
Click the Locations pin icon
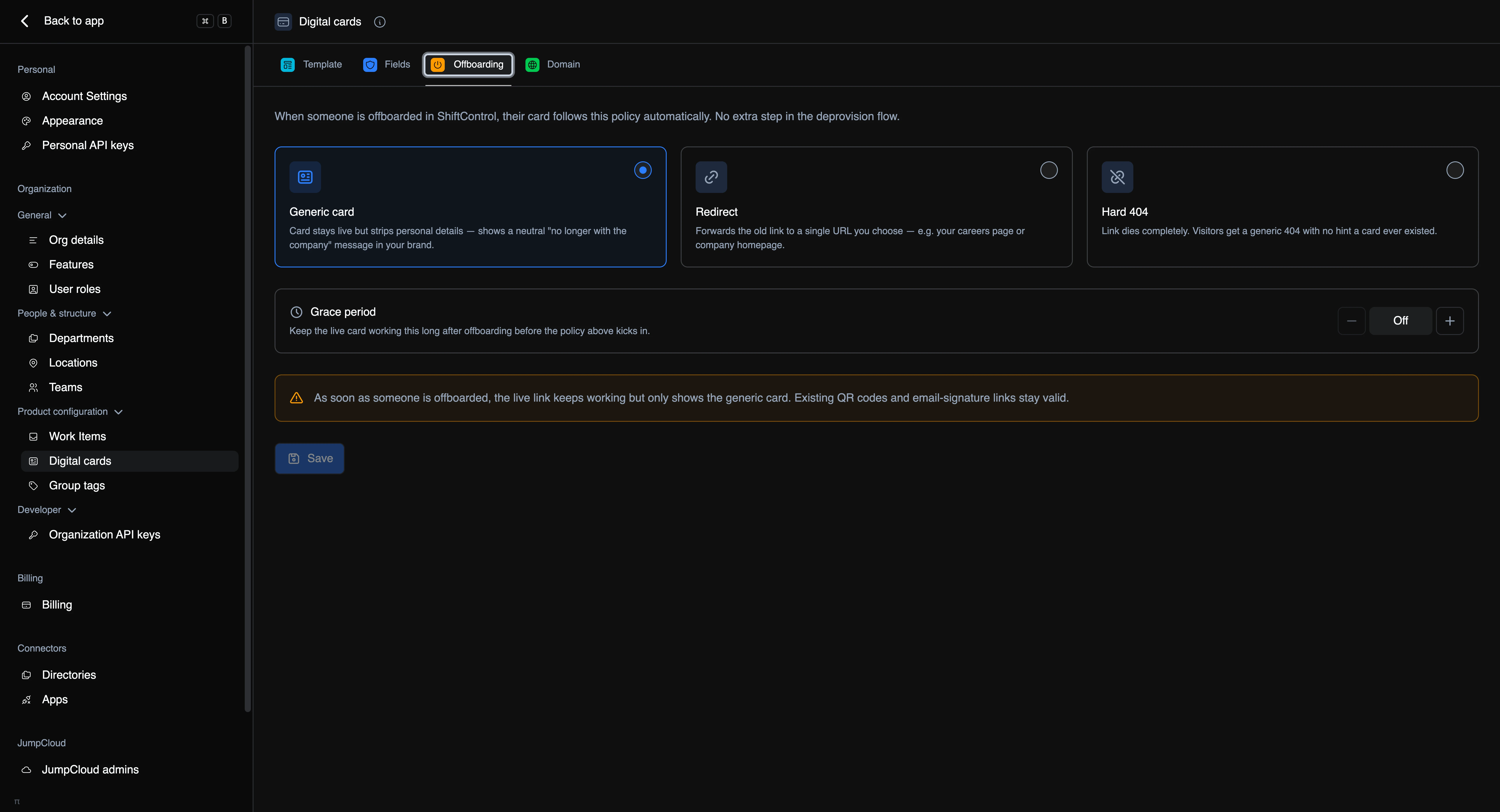(33, 363)
